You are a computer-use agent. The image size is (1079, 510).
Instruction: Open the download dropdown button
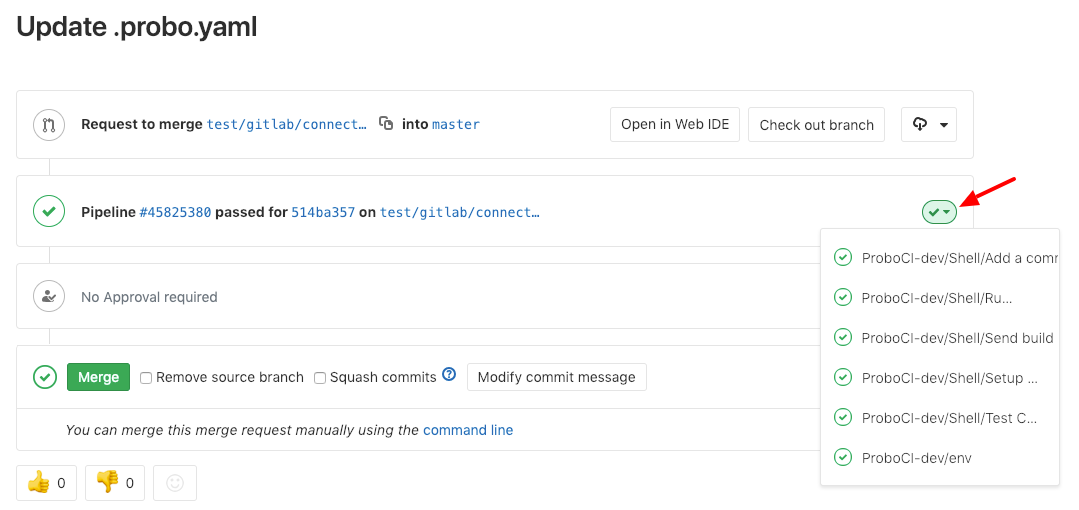click(929, 125)
